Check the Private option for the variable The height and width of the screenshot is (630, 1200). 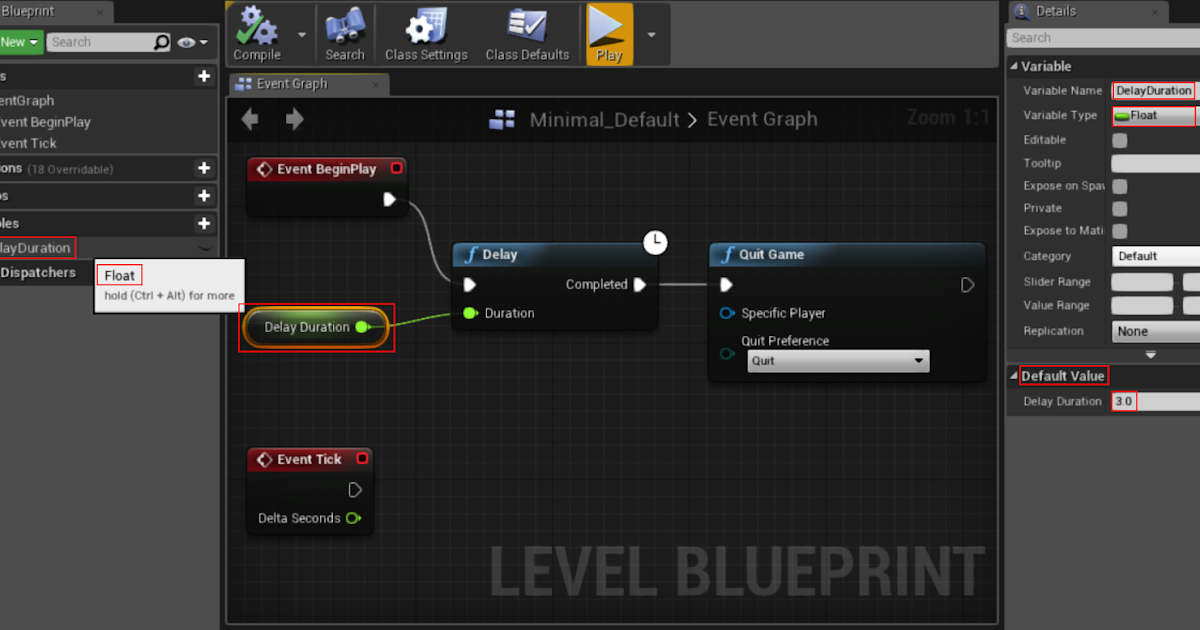pos(1117,208)
